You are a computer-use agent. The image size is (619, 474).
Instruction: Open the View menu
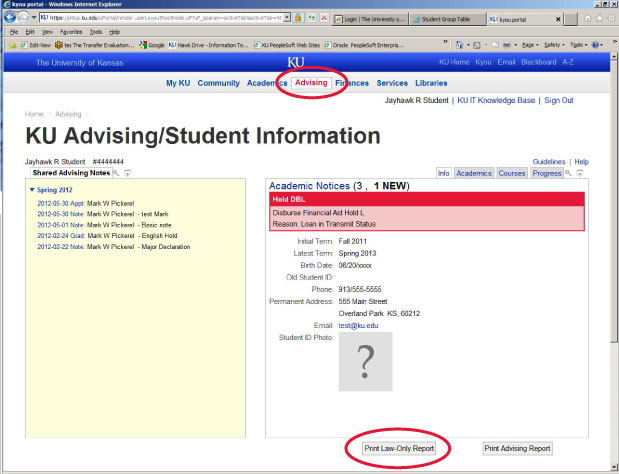47,32
